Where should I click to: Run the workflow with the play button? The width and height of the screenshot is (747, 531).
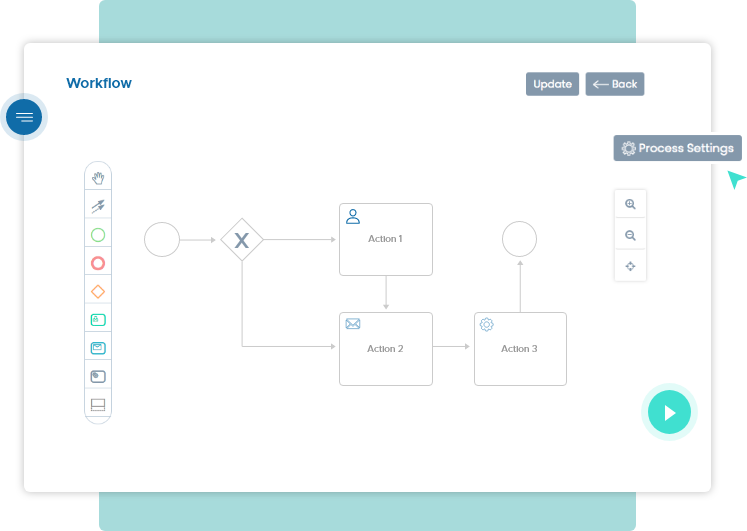tap(669, 412)
